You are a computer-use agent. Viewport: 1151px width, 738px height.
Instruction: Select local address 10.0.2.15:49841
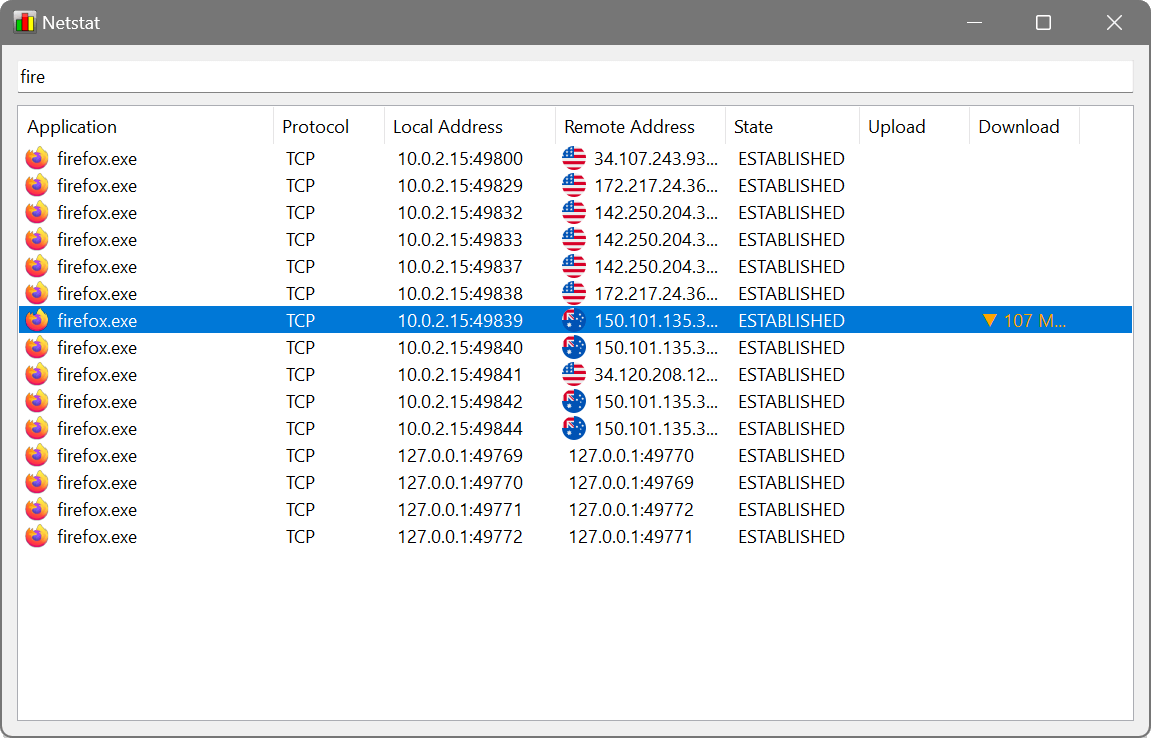[460, 375]
